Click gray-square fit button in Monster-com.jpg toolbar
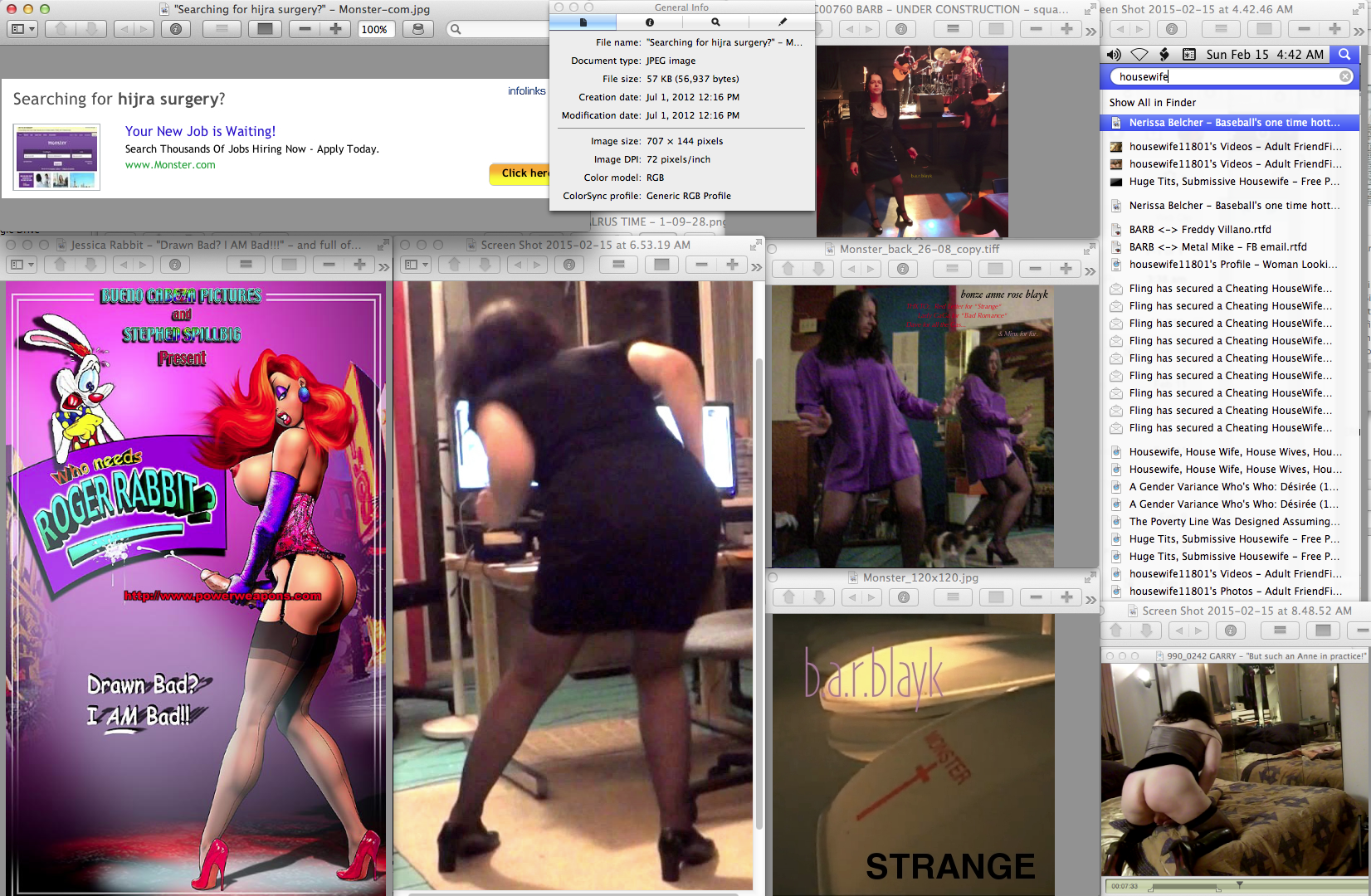 click(x=265, y=29)
